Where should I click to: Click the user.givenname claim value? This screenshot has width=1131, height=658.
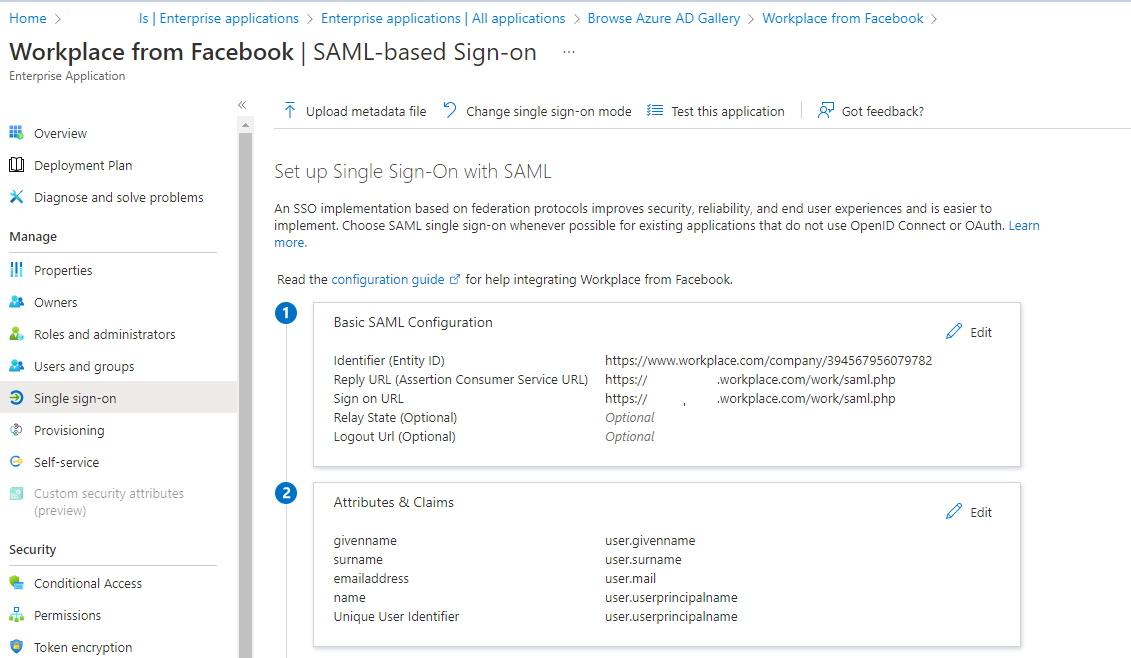tap(650, 540)
